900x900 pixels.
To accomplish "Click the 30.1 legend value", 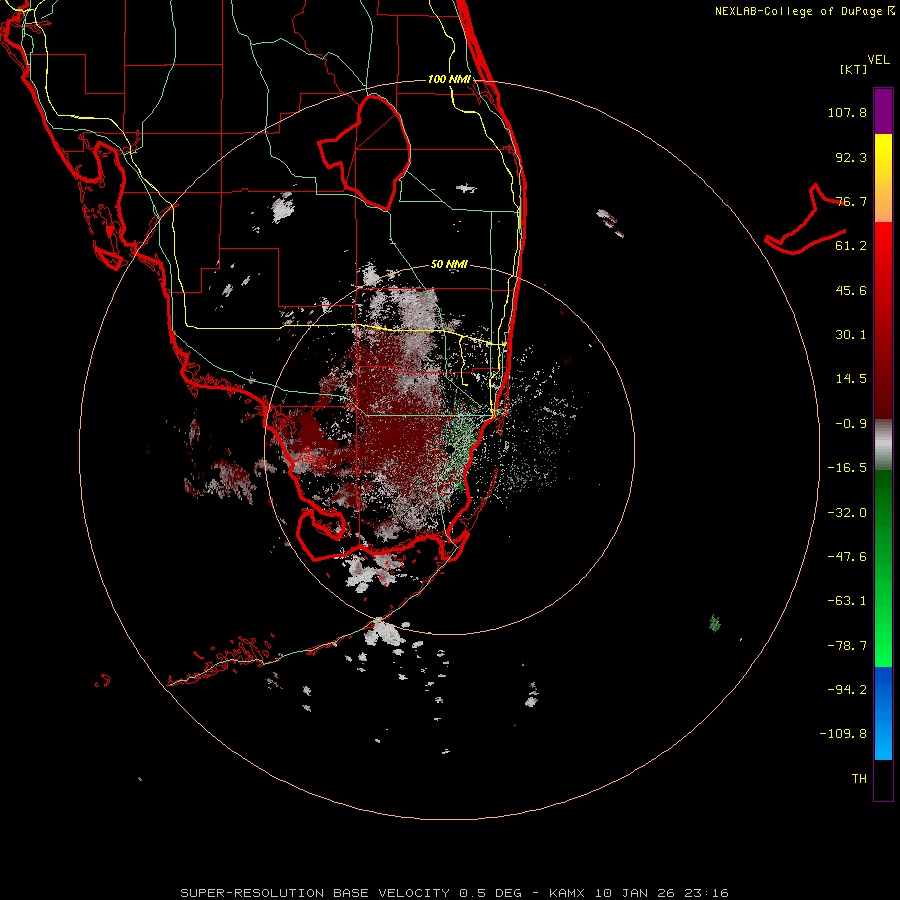I will [851, 335].
